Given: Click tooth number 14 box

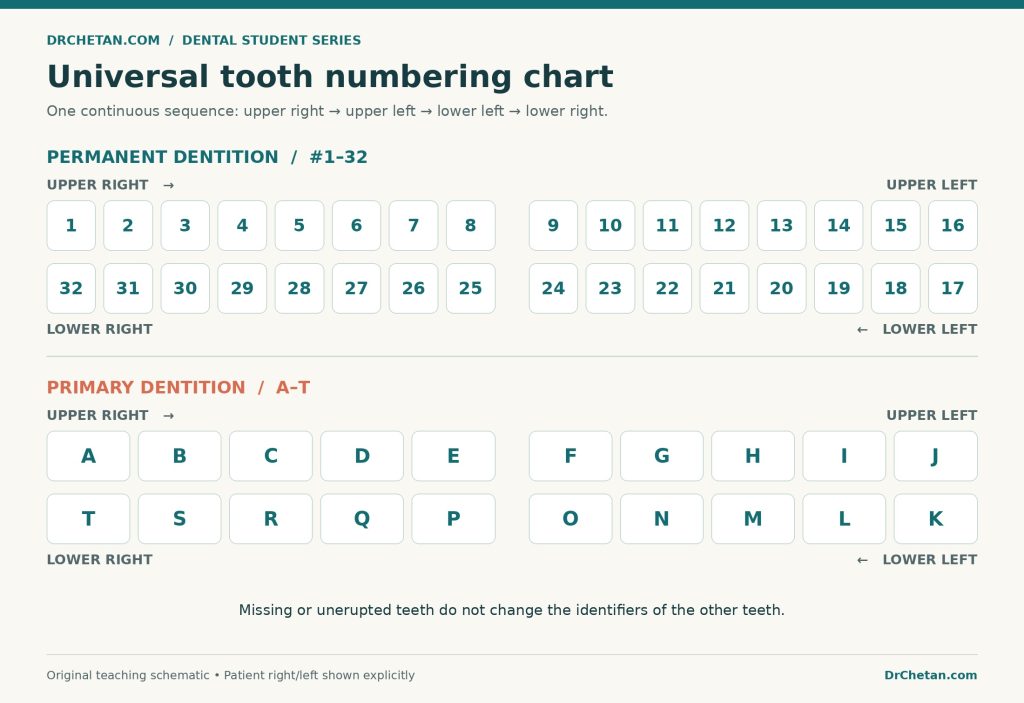Looking at the screenshot, I should [x=839, y=225].
